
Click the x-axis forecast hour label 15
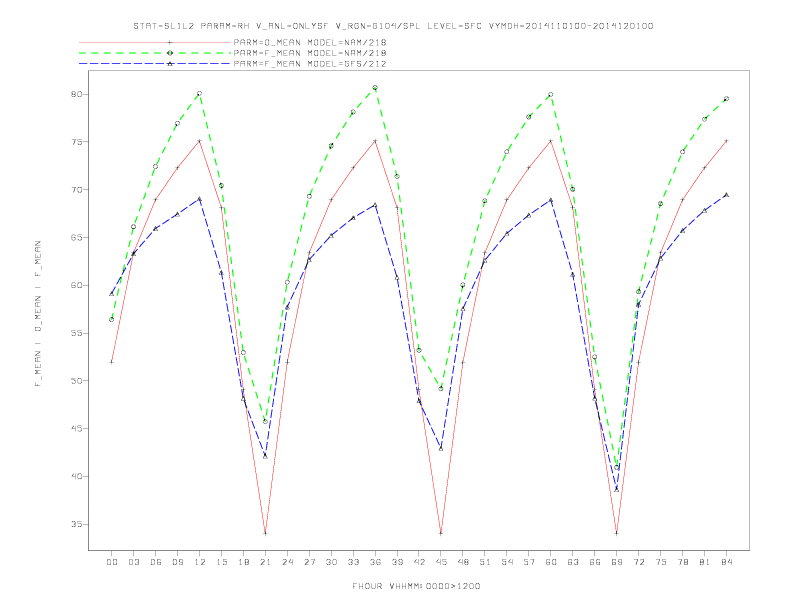click(x=221, y=562)
